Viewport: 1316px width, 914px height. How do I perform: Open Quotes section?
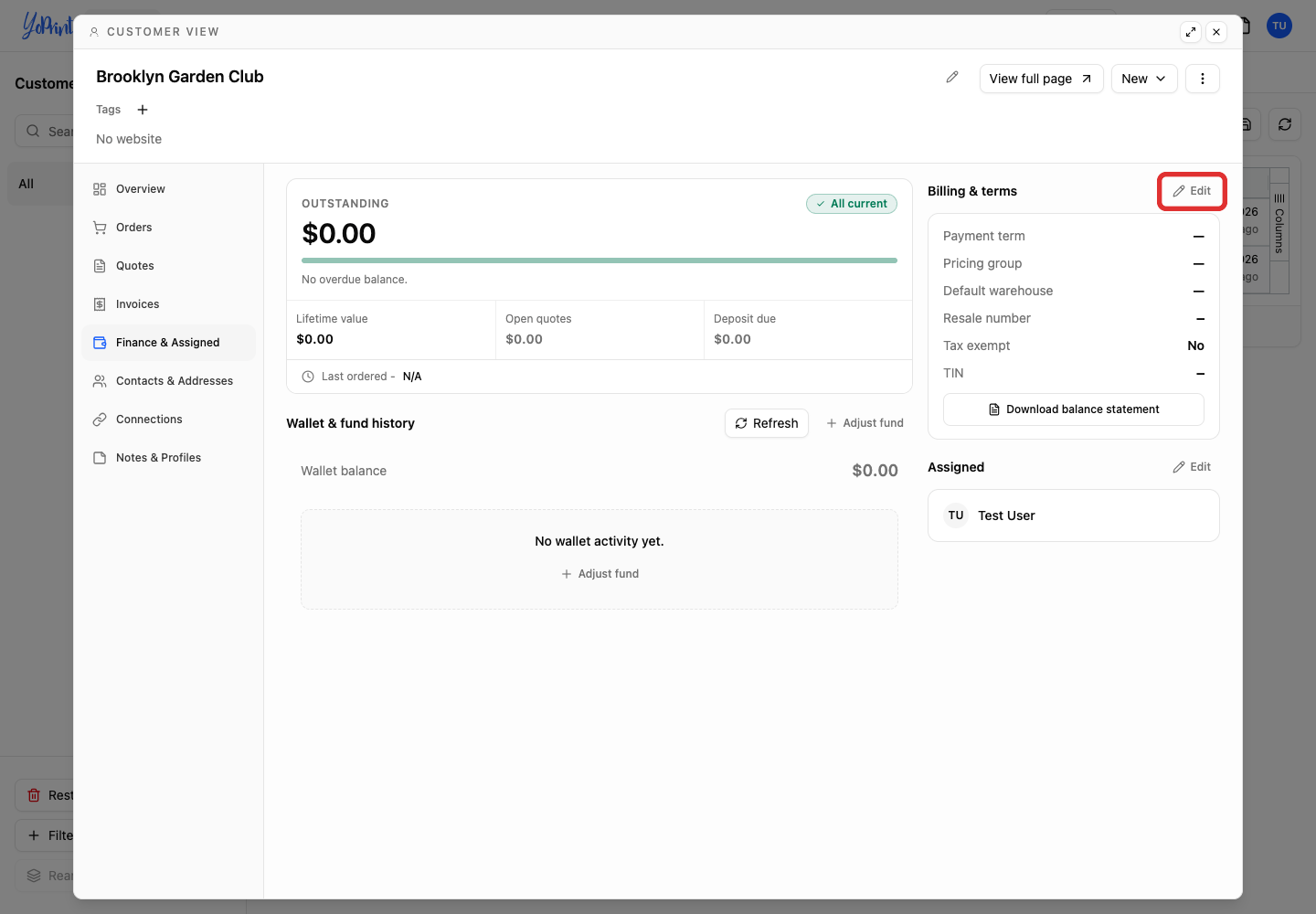[168, 266]
